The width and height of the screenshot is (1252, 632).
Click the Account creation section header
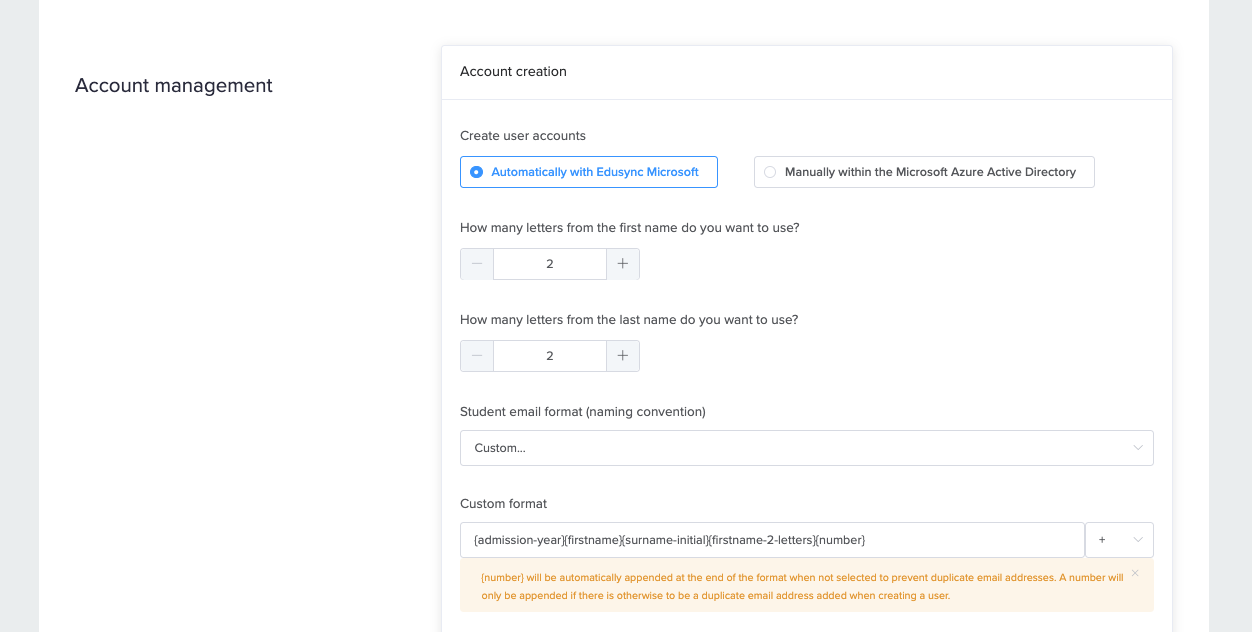click(x=512, y=71)
